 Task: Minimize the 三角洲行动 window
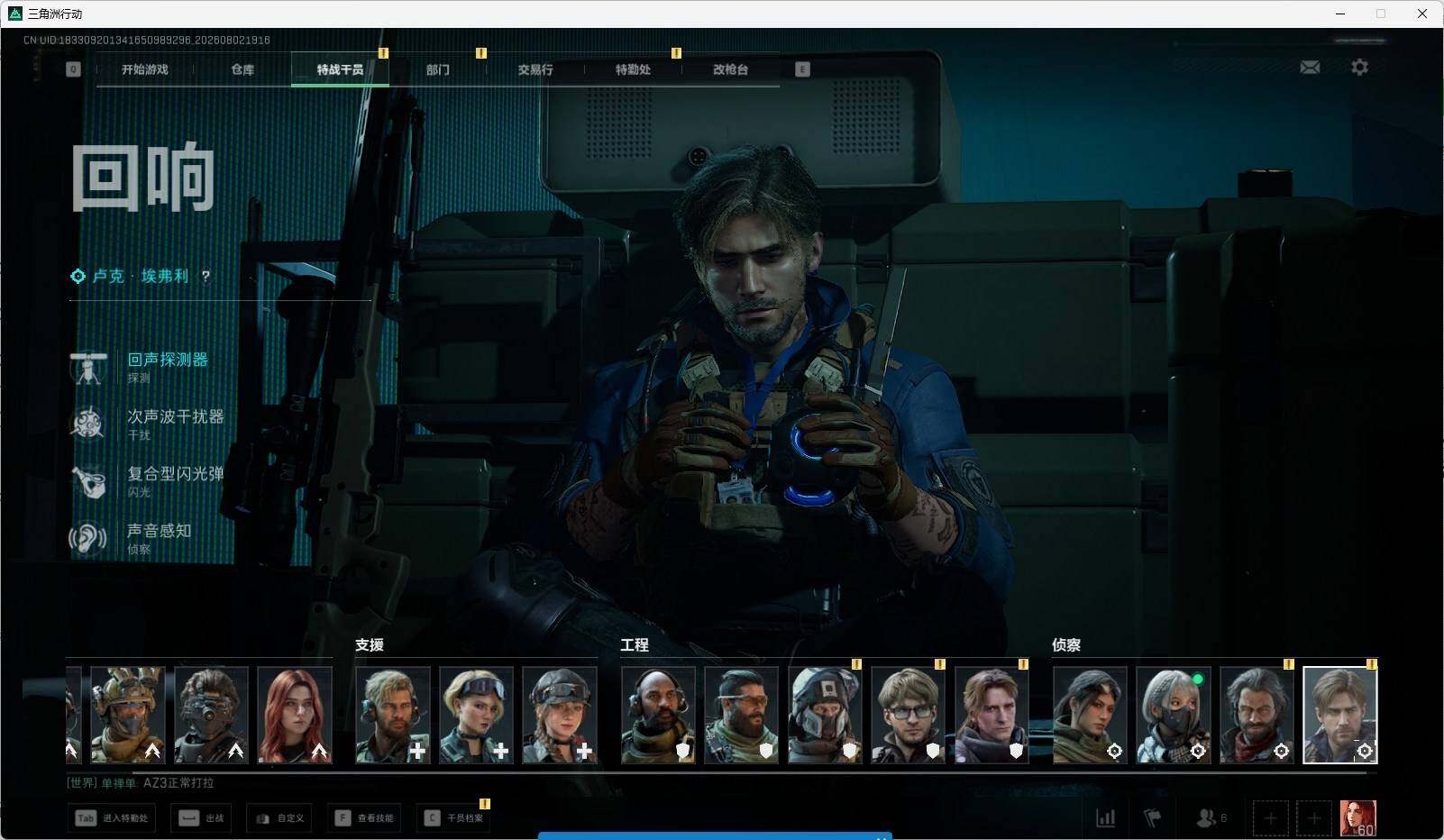pos(1340,14)
